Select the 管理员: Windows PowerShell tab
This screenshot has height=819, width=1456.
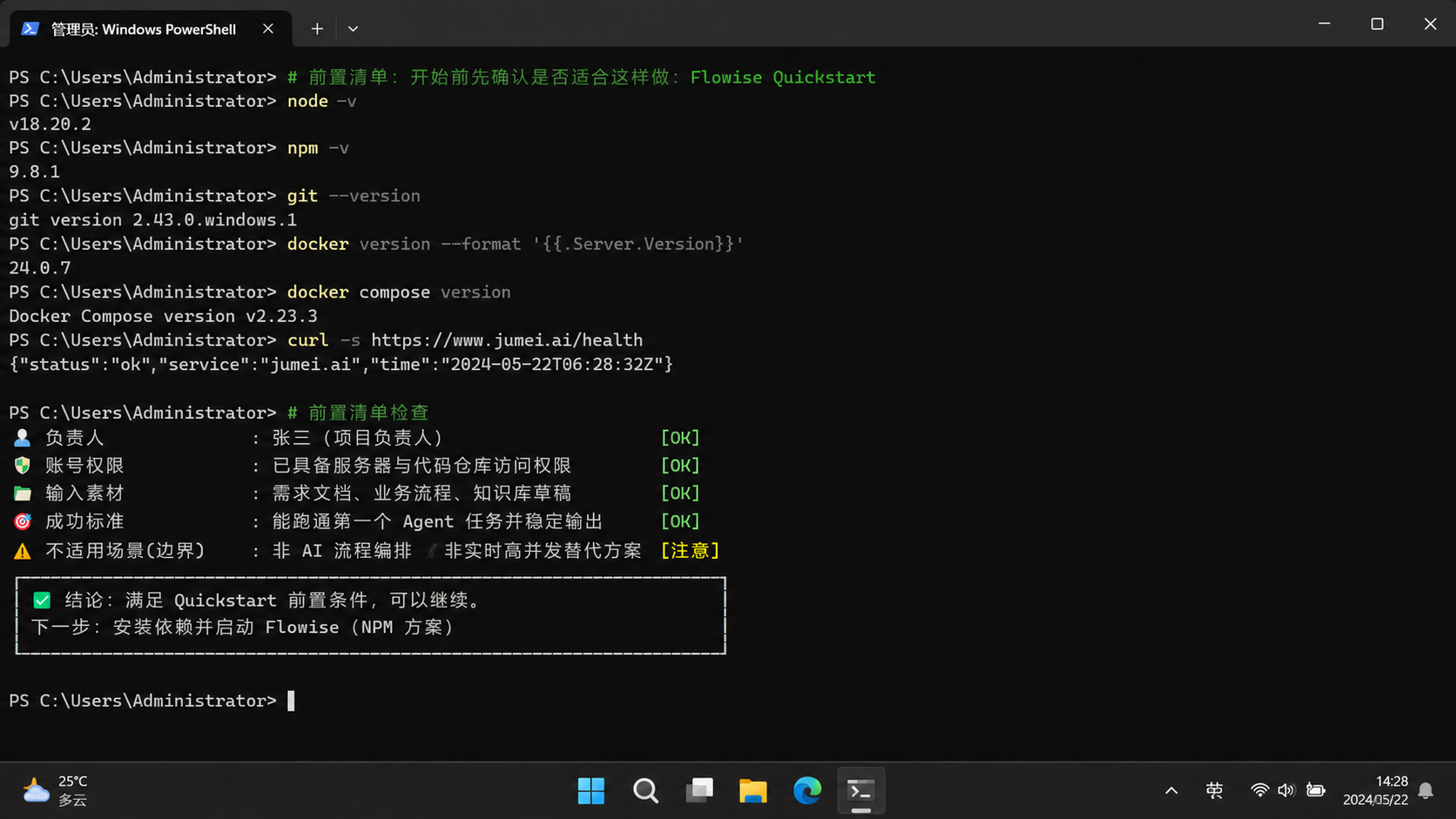pos(151,29)
